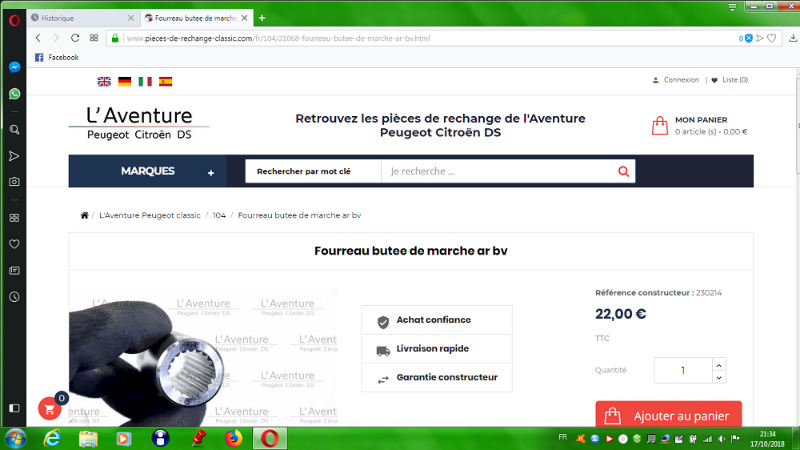Viewport: 800px width, 450px height.
Task: Go forward to next page
Action: (56, 38)
